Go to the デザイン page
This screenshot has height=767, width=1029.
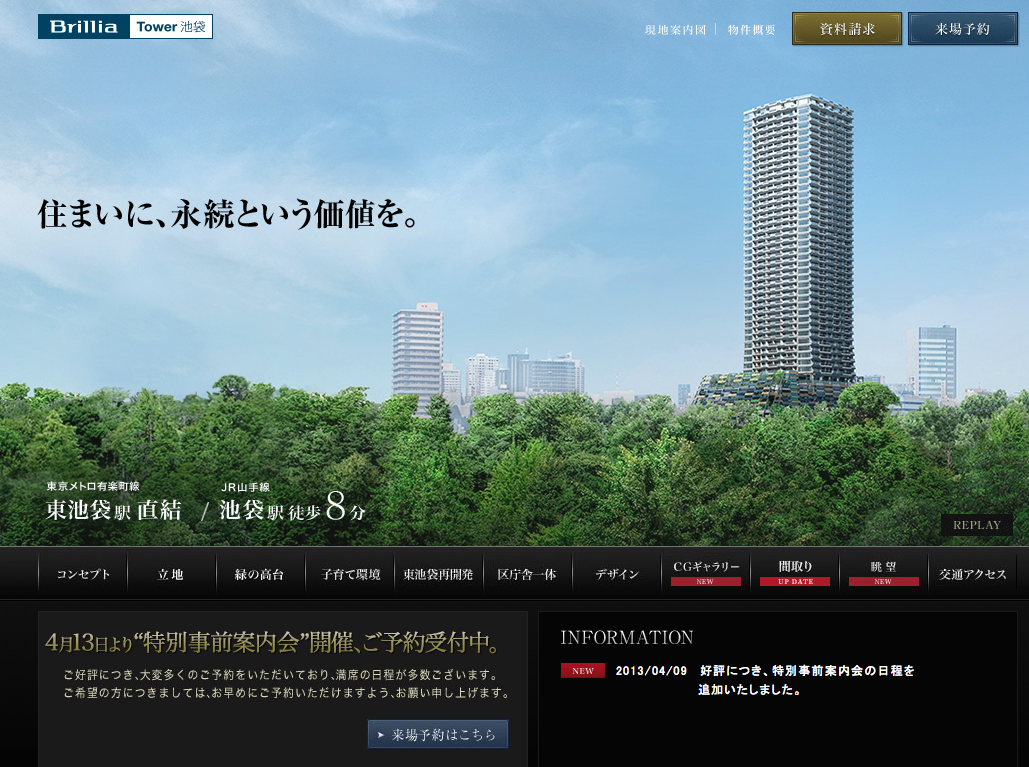click(617, 574)
